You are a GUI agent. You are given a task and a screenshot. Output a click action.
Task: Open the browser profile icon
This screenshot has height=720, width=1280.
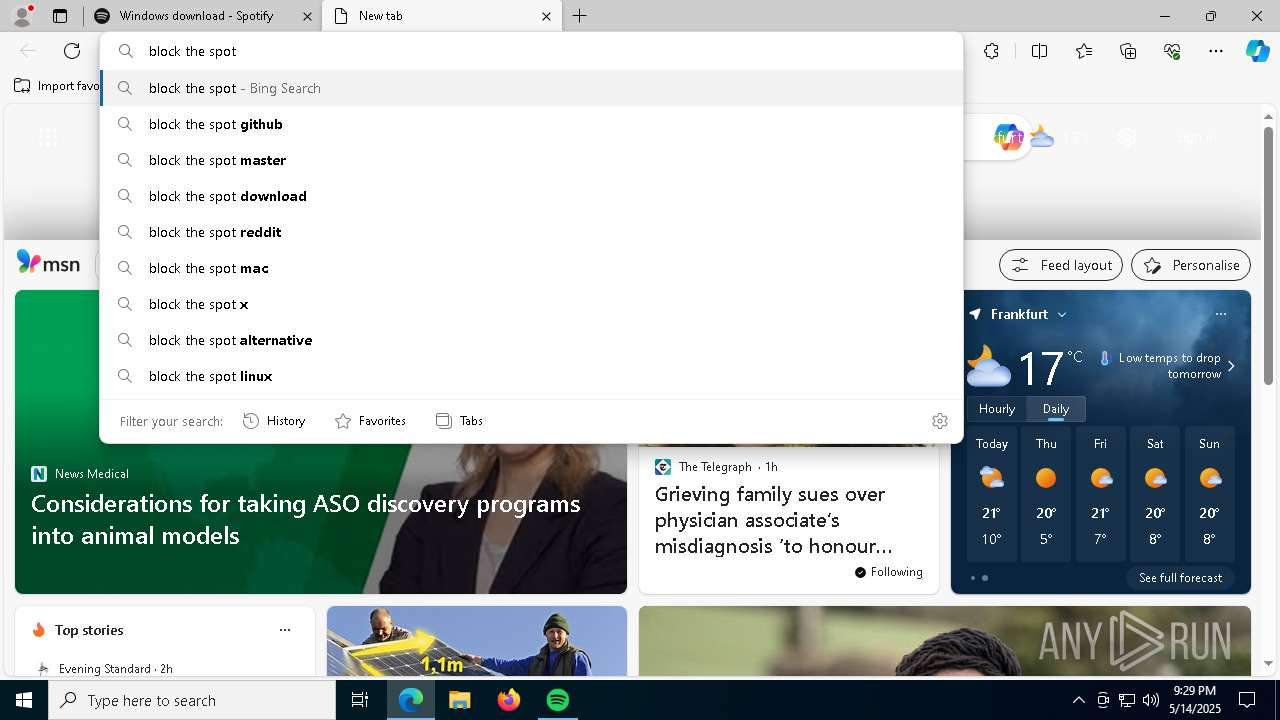(21, 16)
